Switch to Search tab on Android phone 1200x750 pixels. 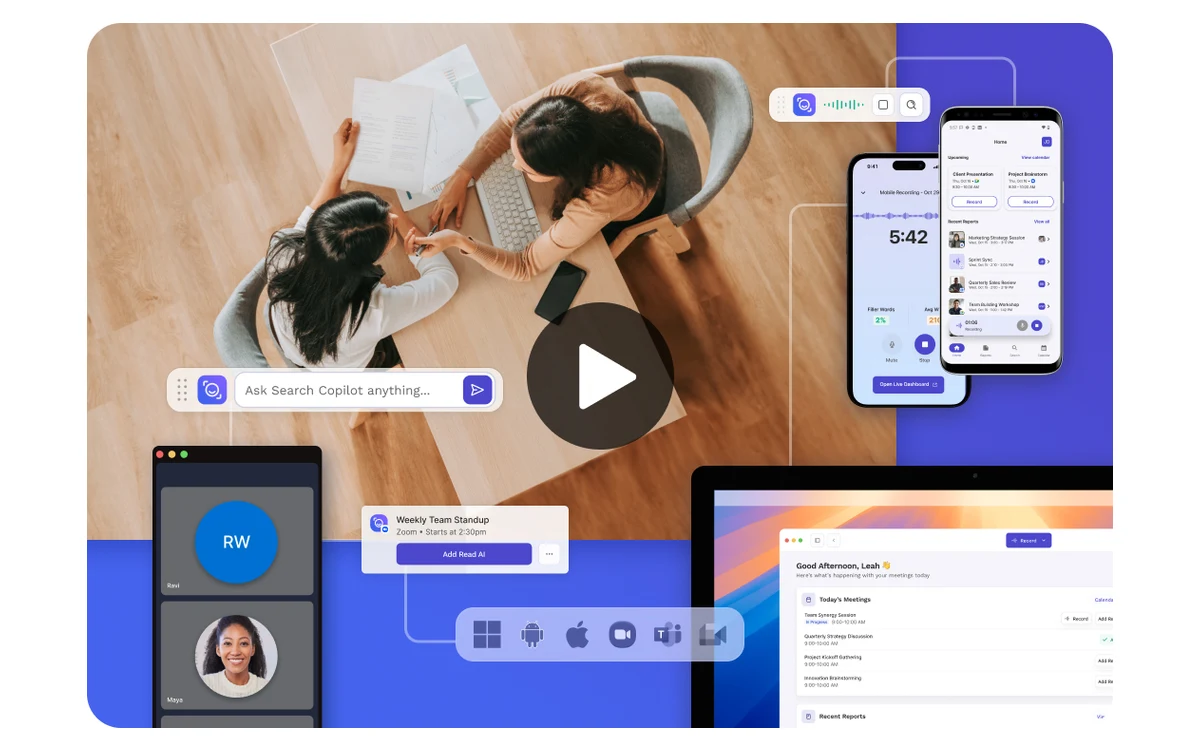coord(1015,350)
